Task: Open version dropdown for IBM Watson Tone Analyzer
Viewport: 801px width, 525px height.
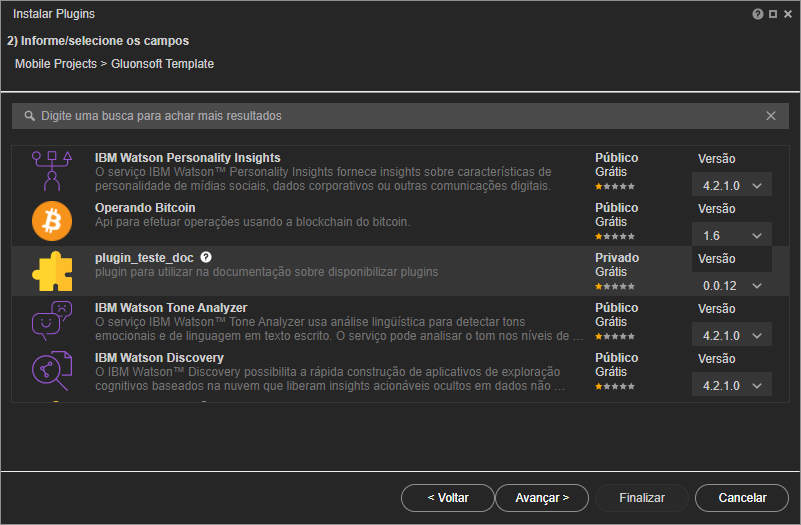Action: click(x=732, y=336)
